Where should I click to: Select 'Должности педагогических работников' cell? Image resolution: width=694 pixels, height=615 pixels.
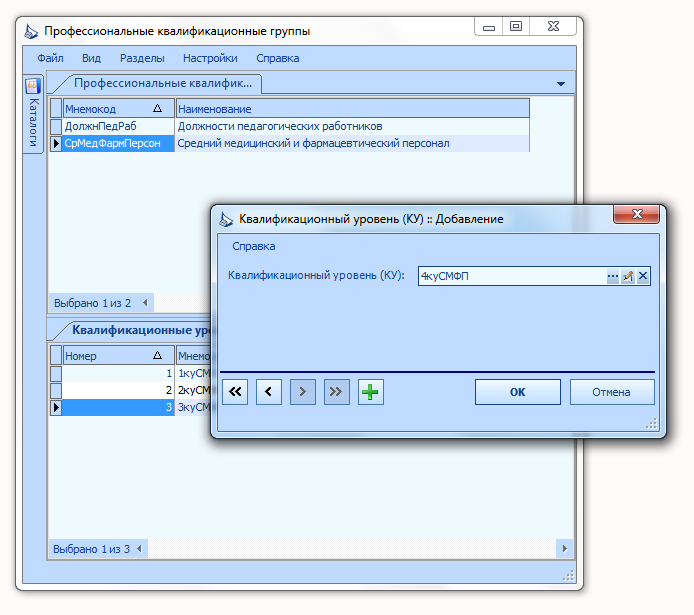(352, 126)
